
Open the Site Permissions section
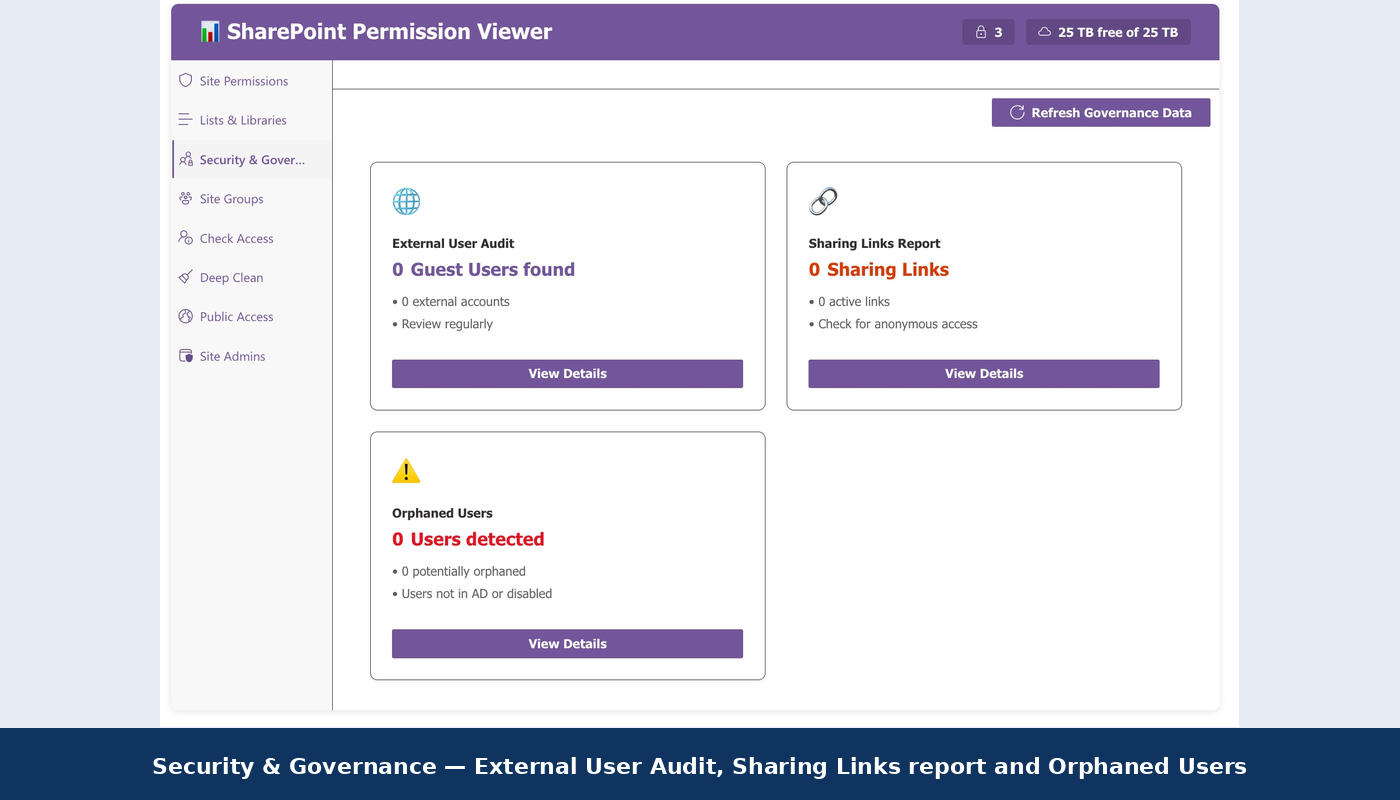tap(244, 80)
